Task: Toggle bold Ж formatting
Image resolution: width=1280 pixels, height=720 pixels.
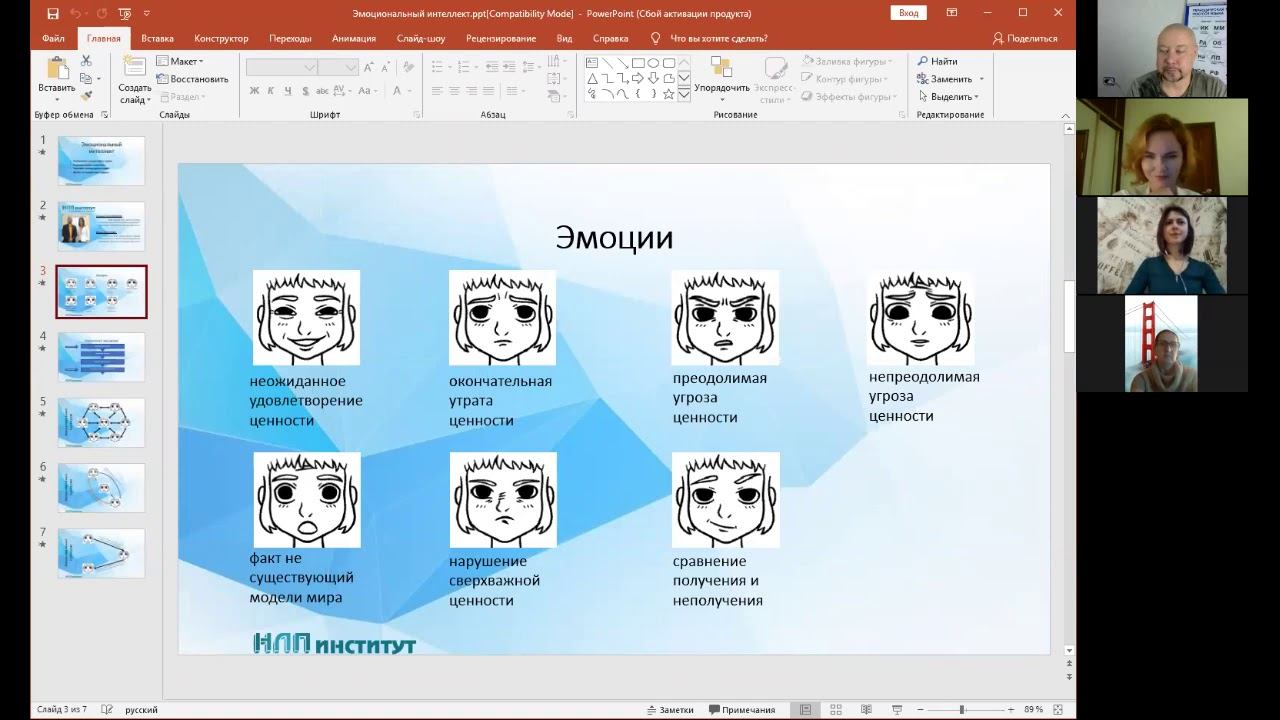Action: [x=255, y=90]
